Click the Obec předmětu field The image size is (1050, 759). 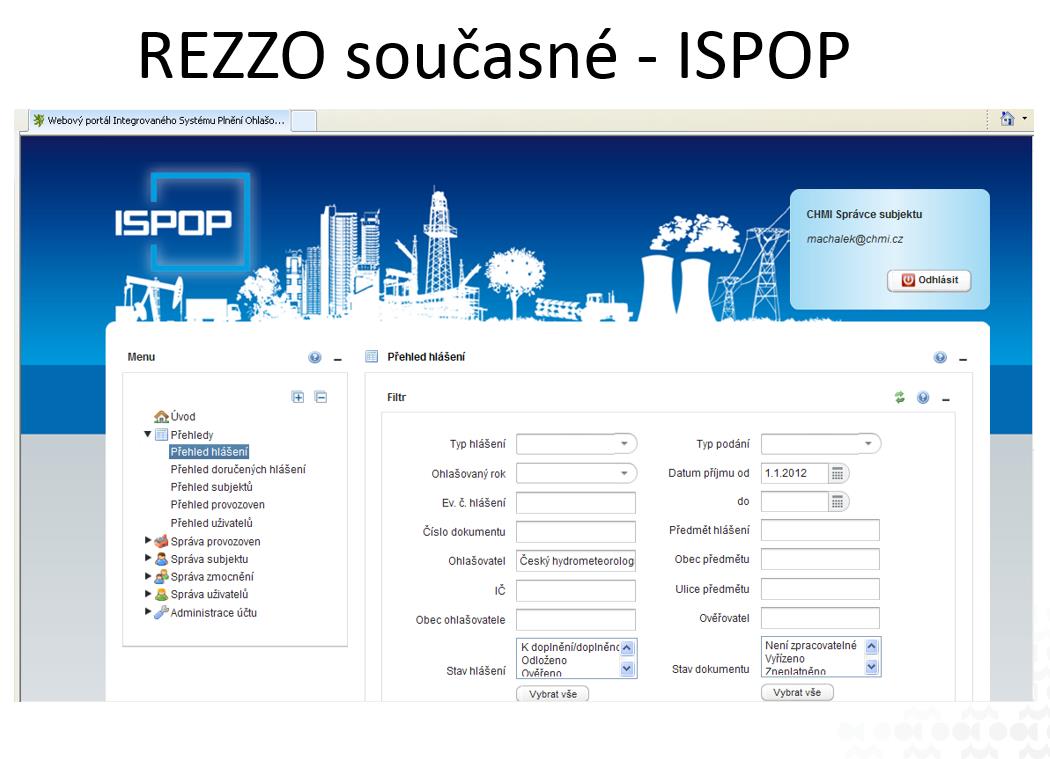(x=820, y=559)
